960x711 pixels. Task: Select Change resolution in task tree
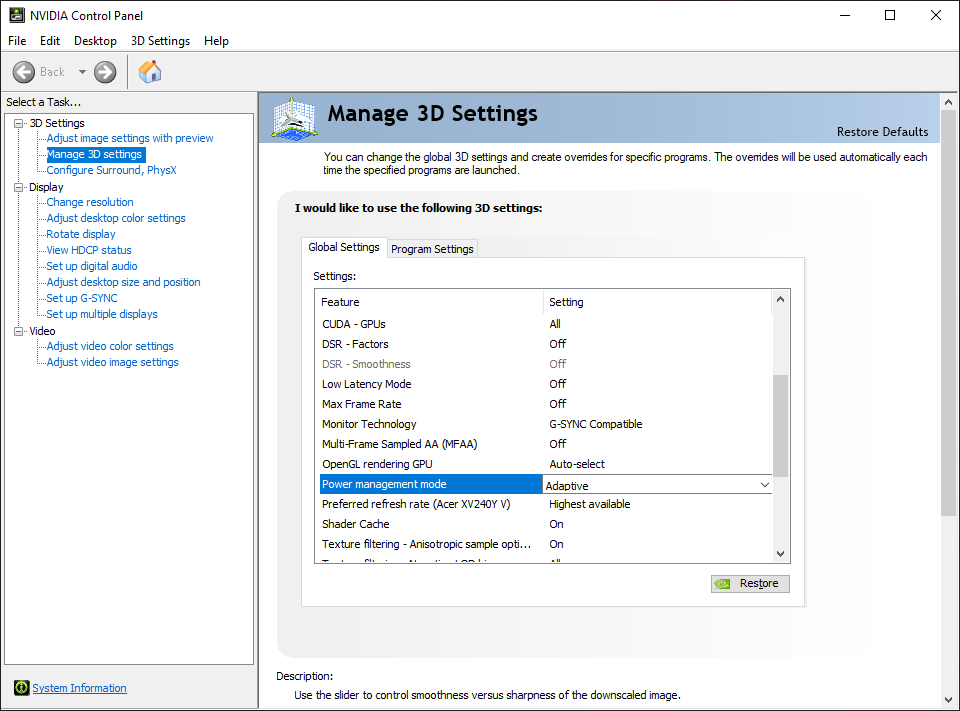(x=90, y=202)
